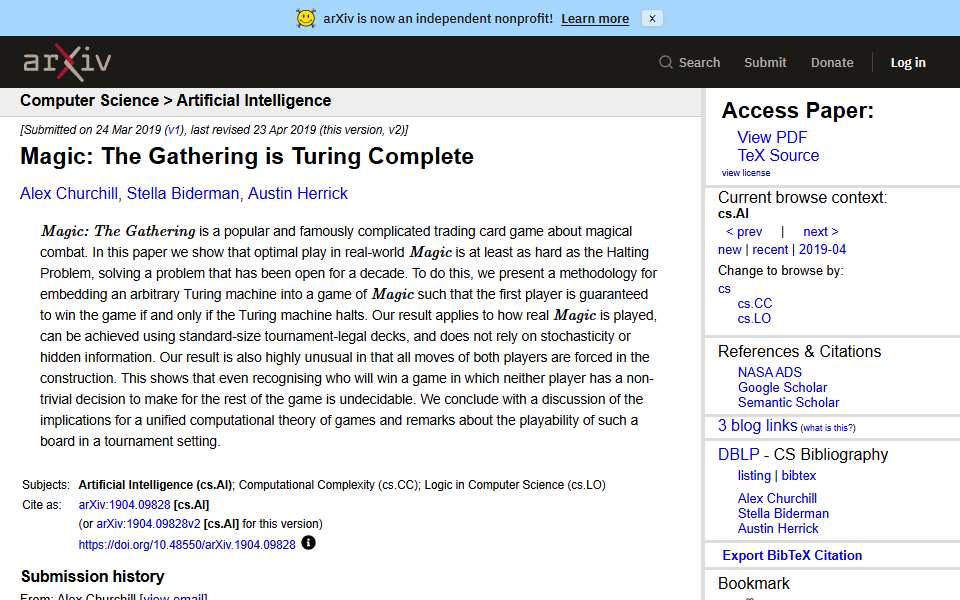
Task: Open DBLP link
Action: (x=738, y=454)
